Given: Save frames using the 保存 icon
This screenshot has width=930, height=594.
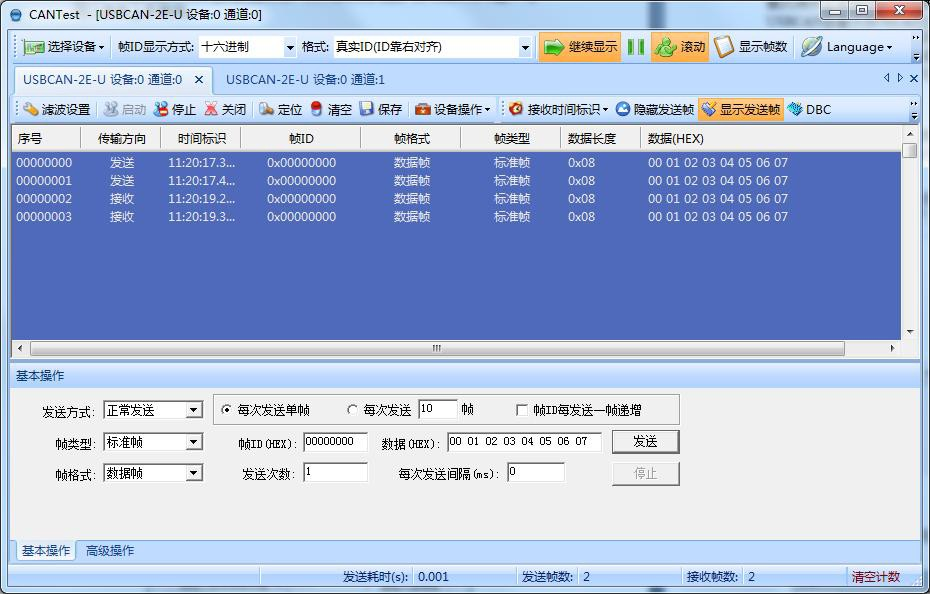Looking at the screenshot, I should (367, 109).
